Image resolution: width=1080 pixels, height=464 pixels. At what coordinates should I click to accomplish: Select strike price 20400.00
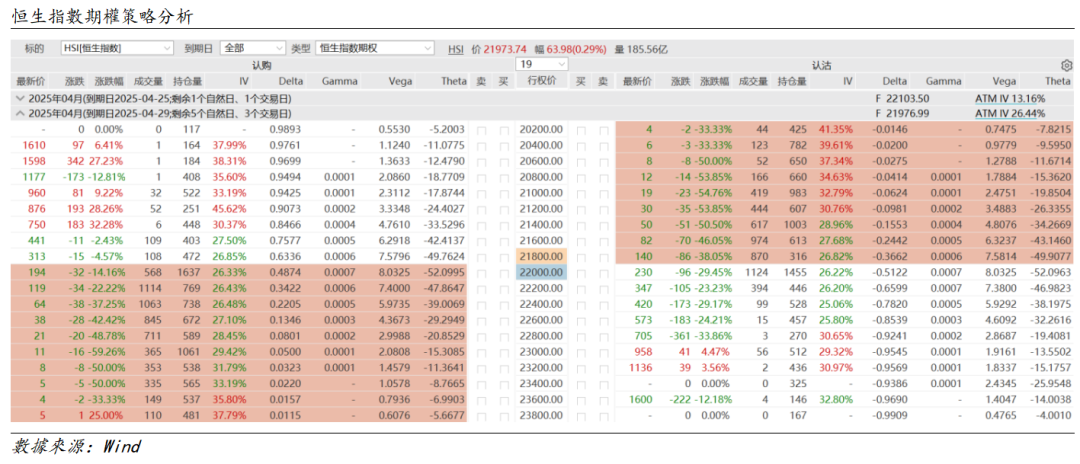(x=541, y=145)
